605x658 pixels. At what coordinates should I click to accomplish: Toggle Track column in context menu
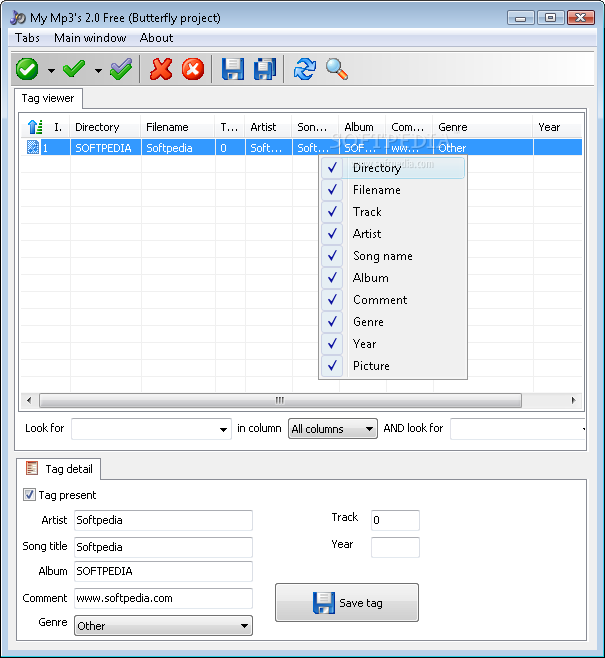(x=393, y=212)
